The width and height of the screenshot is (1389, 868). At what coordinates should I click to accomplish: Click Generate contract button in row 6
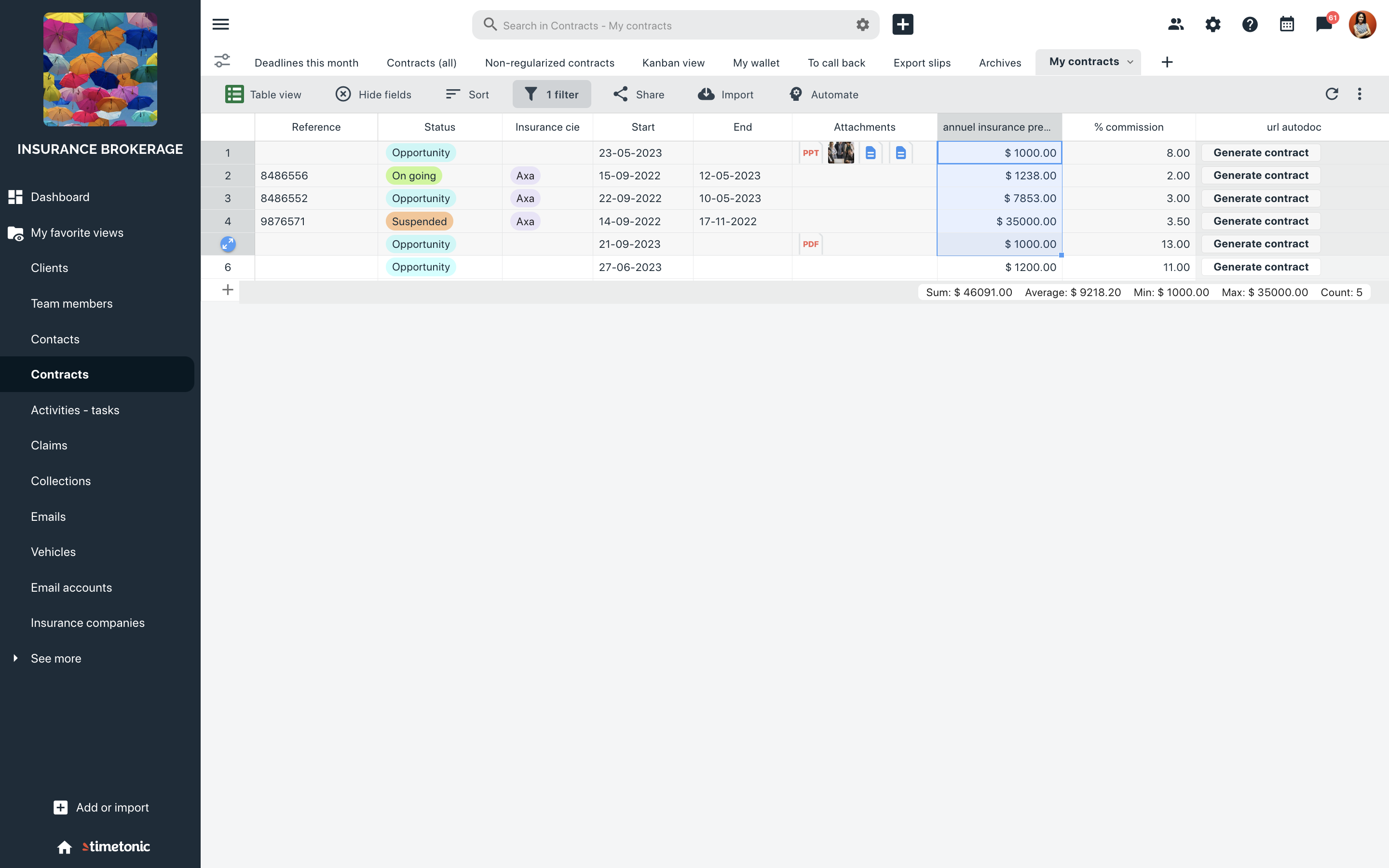coord(1260,267)
